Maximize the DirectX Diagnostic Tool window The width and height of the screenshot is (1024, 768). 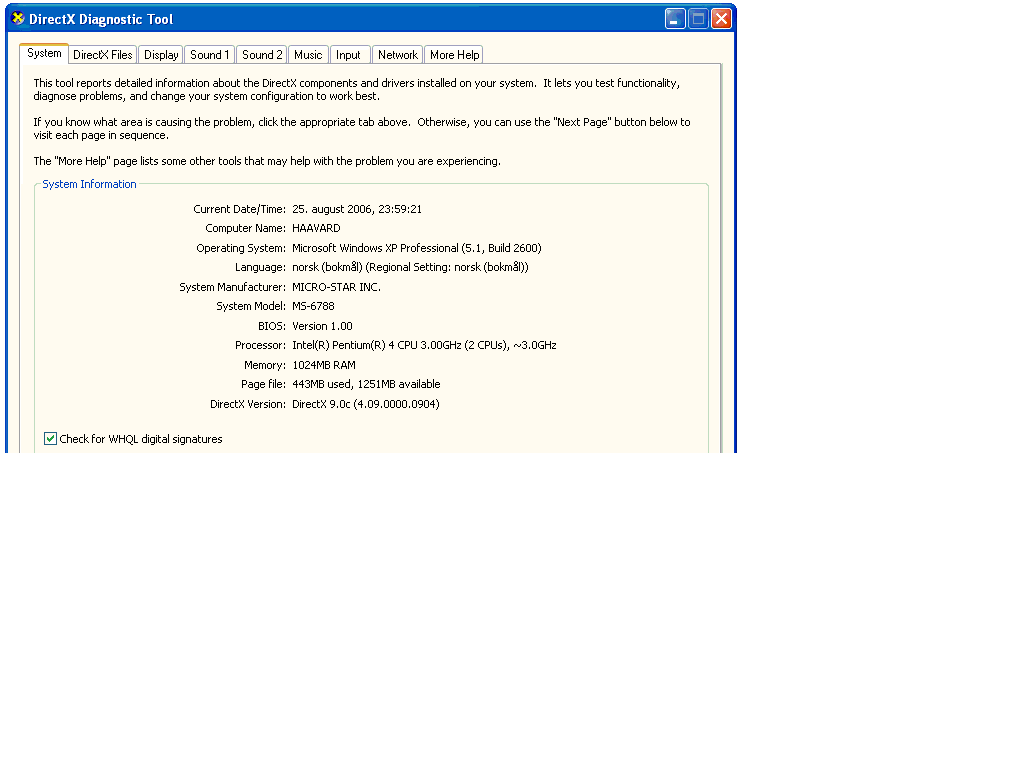pos(698,19)
